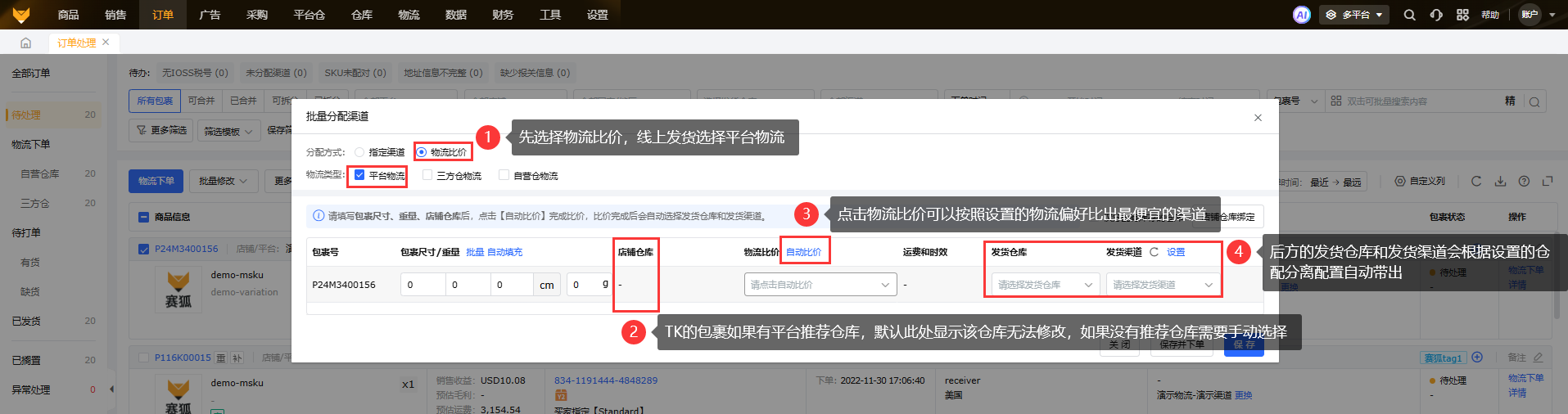Viewport: 1568px width, 414px height.
Task: Close the 批量分配渠道 dialog
Action: (1258, 118)
